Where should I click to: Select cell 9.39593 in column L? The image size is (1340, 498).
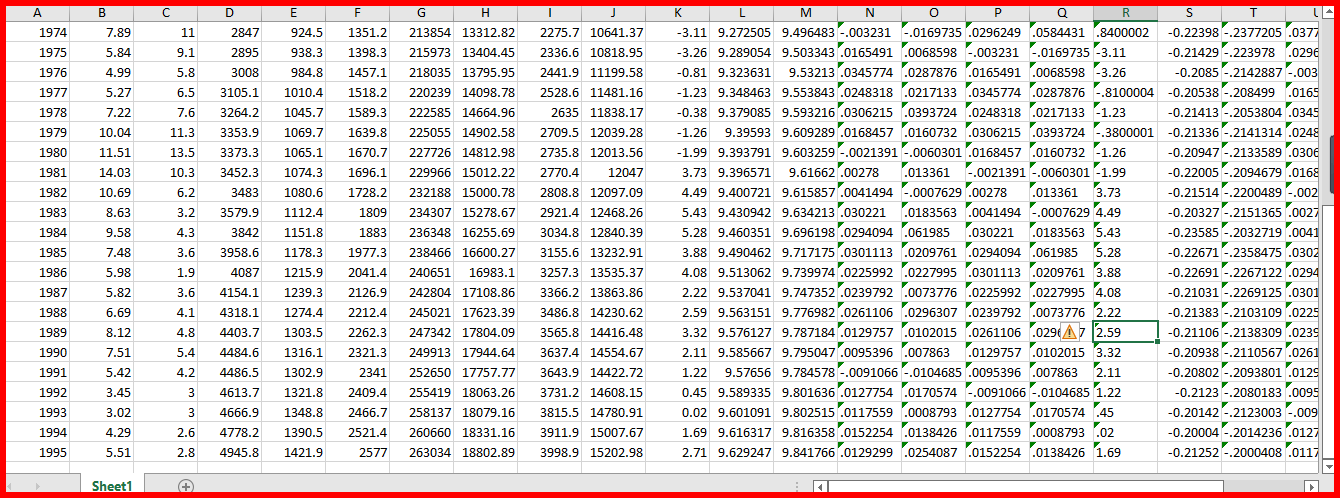741,133
